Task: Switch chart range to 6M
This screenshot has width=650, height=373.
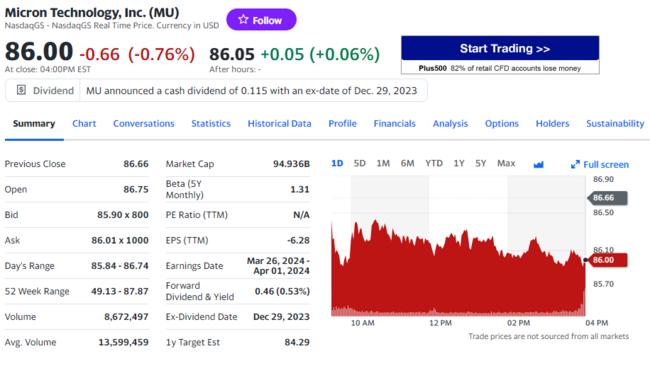Action: 407,163
